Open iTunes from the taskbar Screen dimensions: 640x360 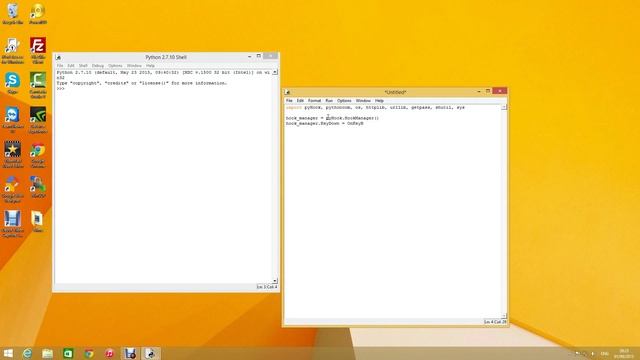(109, 353)
